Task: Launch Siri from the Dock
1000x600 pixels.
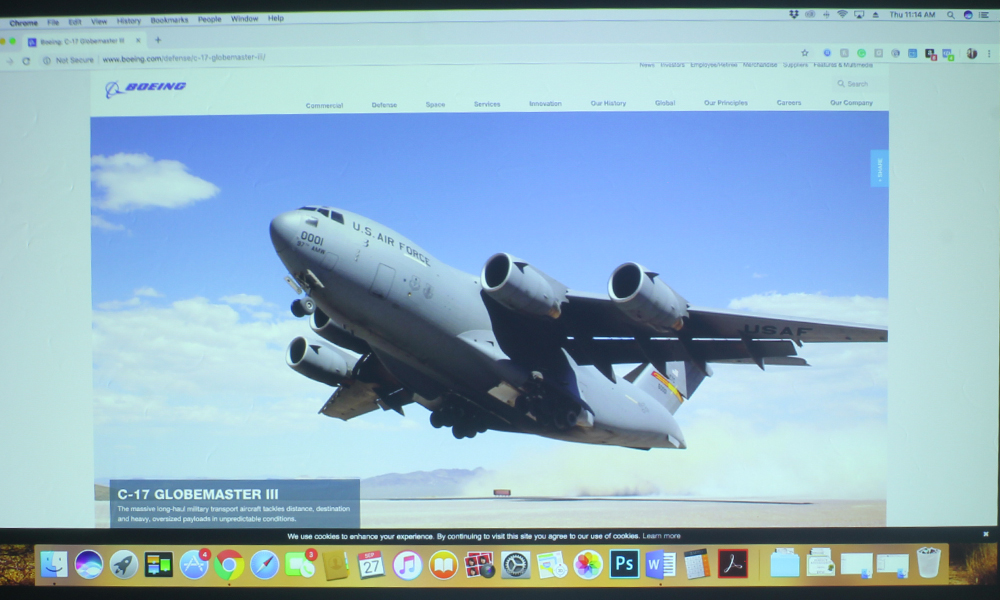Action: point(89,565)
